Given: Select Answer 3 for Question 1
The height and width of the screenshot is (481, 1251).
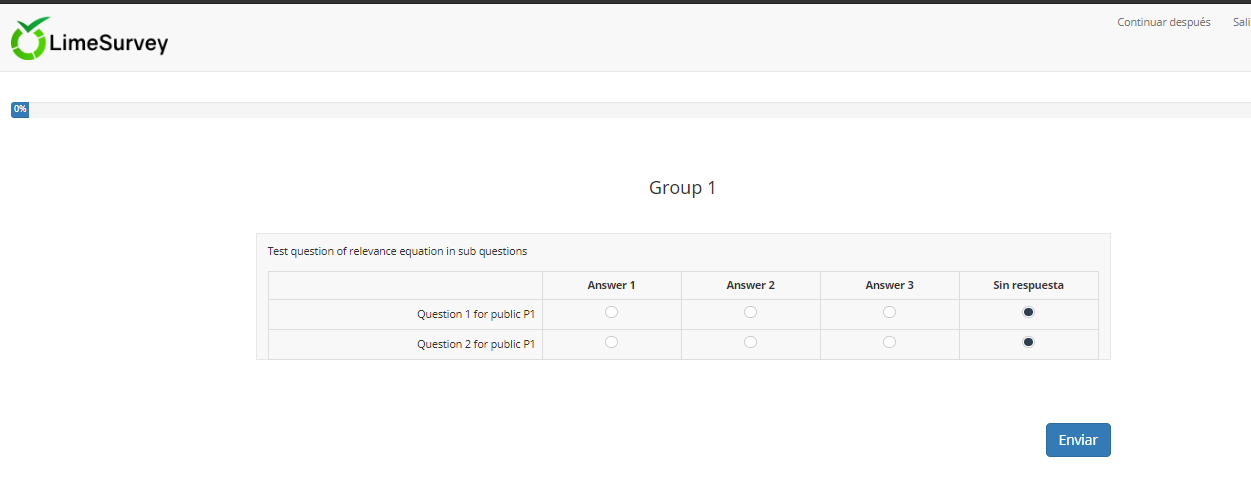Looking at the screenshot, I should [890, 312].
